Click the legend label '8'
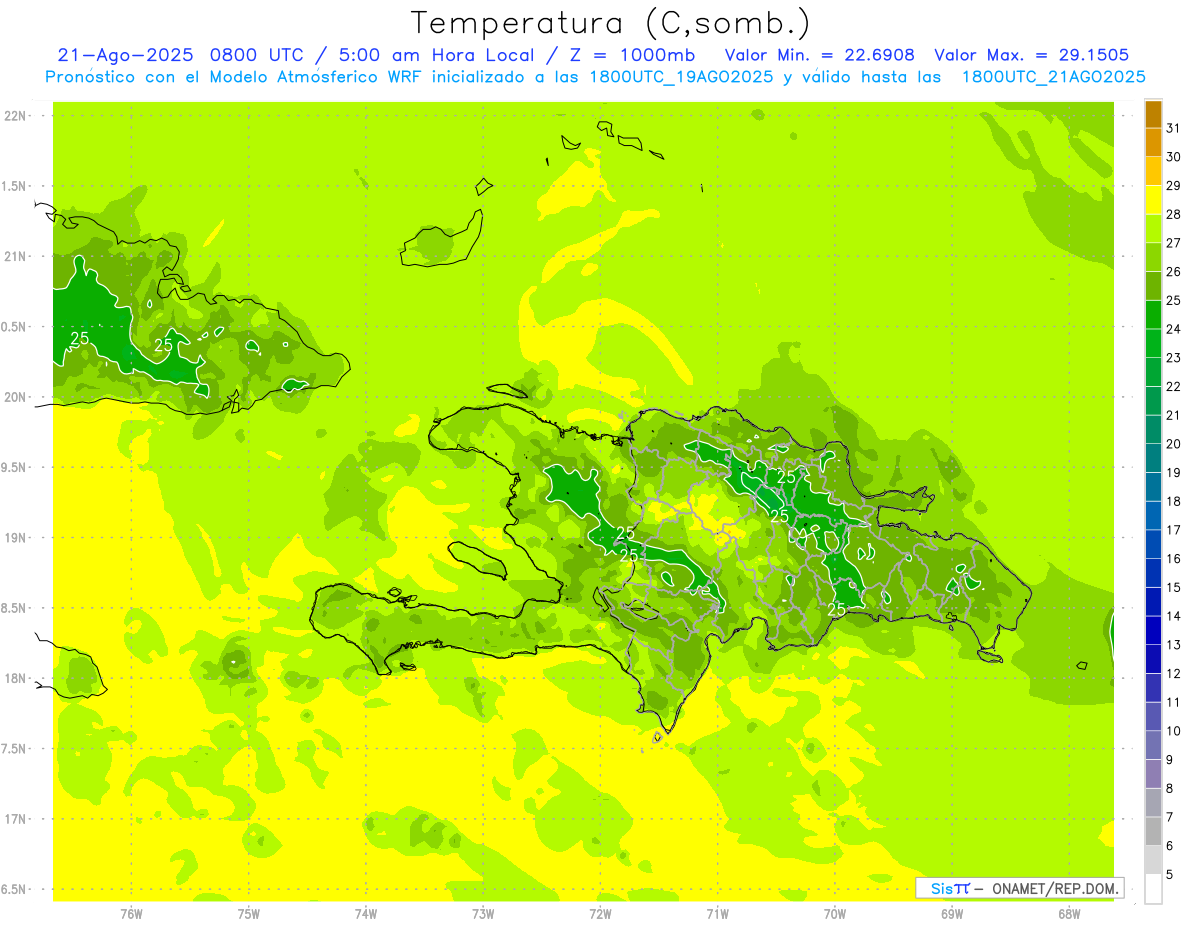 1170,788
